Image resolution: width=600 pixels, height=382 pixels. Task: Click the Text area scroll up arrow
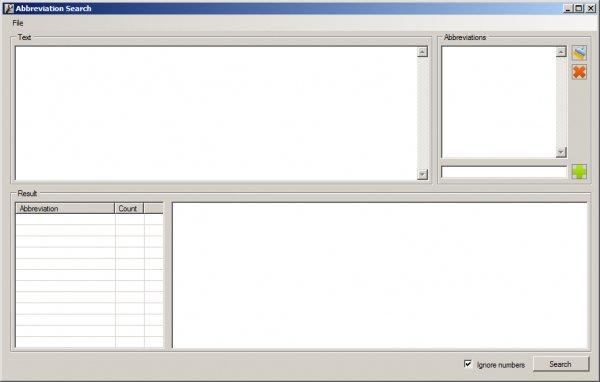(422, 52)
